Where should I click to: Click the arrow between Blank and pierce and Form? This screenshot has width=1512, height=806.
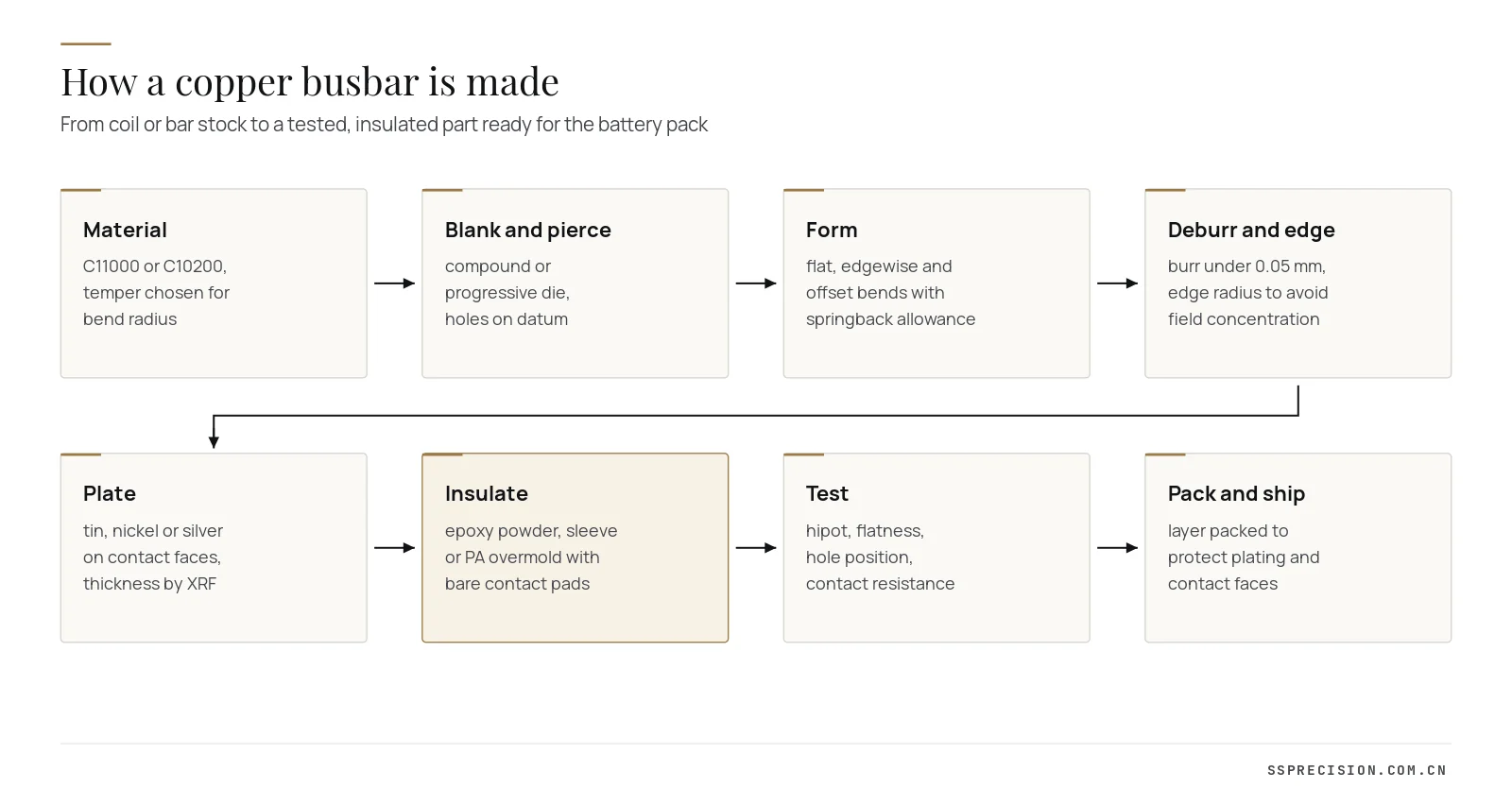[x=756, y=283]
